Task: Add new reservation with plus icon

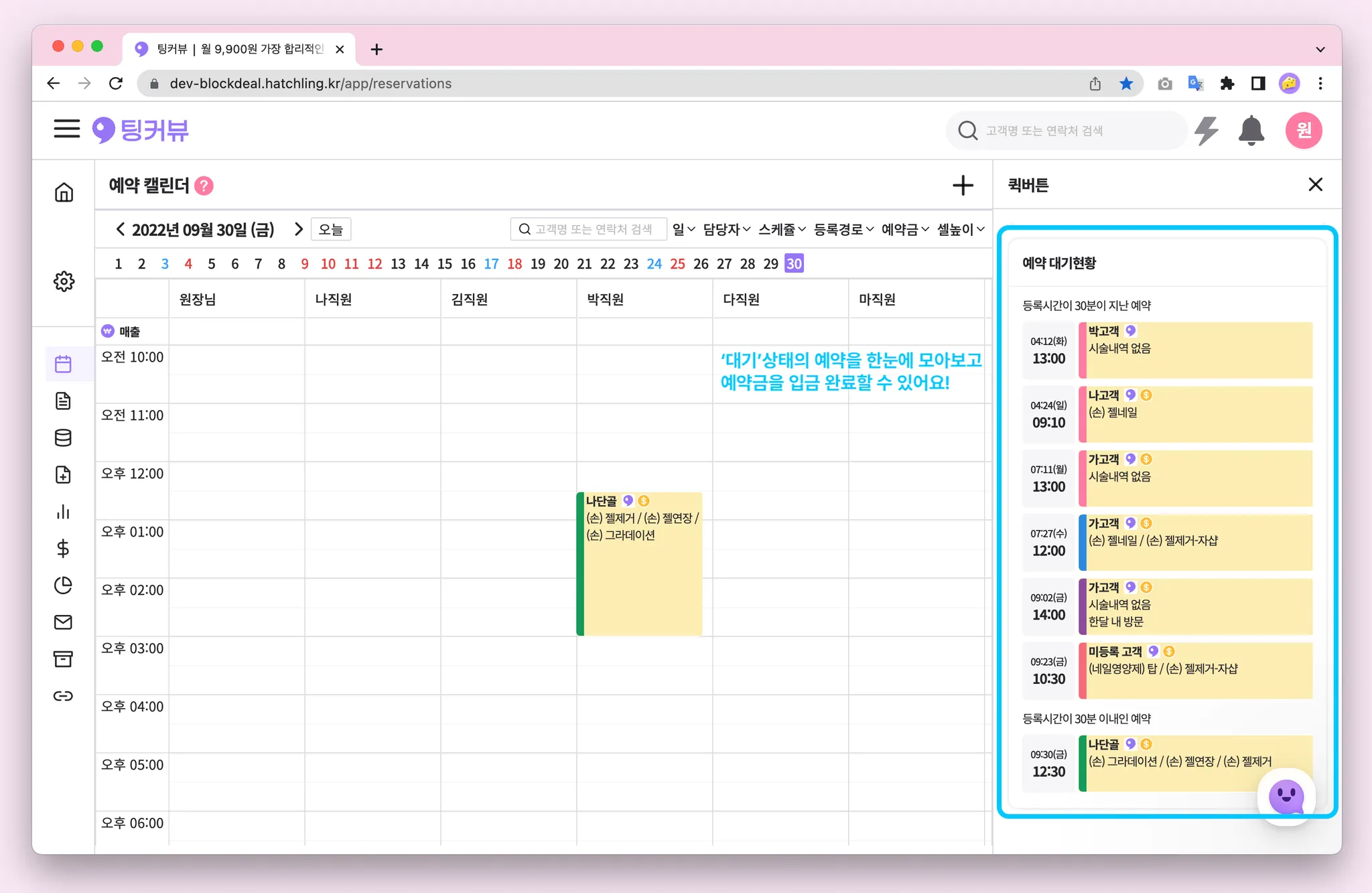Action: point(963,186)
